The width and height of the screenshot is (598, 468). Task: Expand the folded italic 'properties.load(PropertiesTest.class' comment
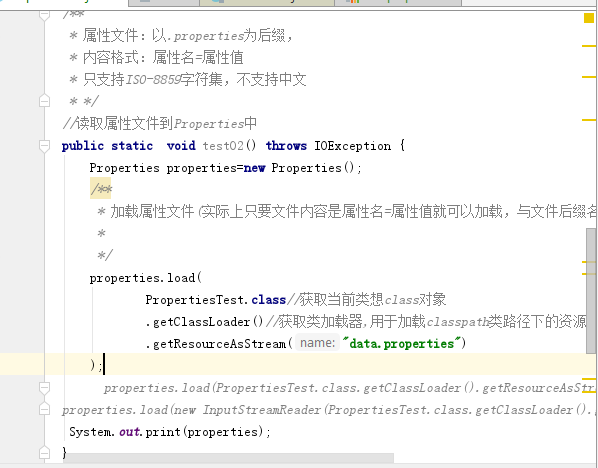tap(44, 388)
